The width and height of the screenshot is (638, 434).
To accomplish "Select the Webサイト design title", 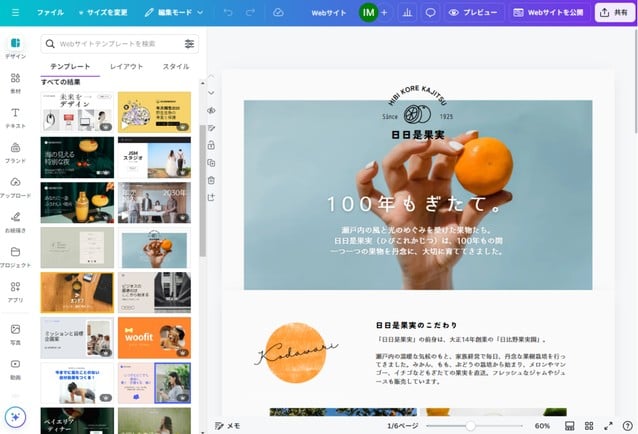I will tap(329, 13).
